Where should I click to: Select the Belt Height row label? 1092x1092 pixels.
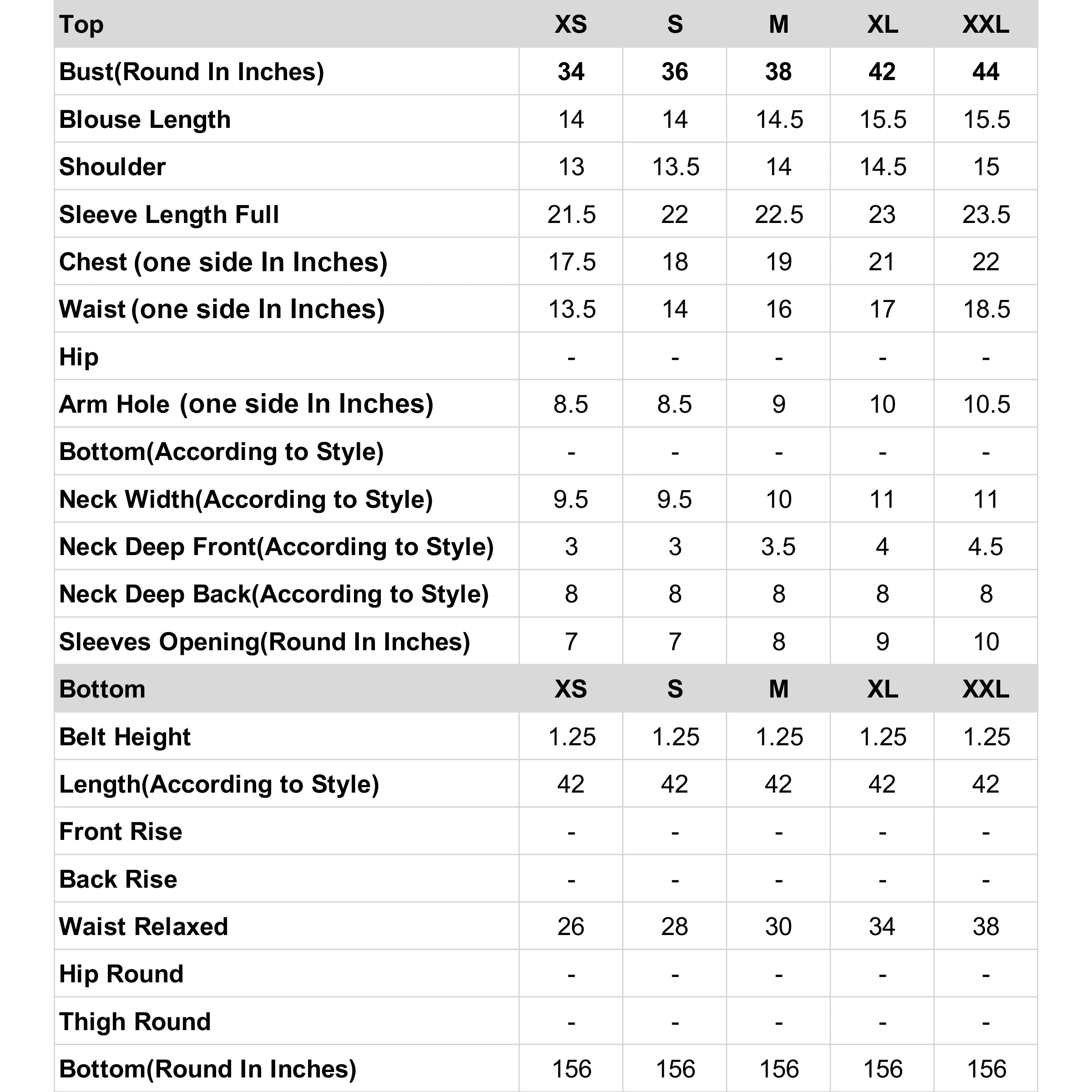click(x=125, y=737)
